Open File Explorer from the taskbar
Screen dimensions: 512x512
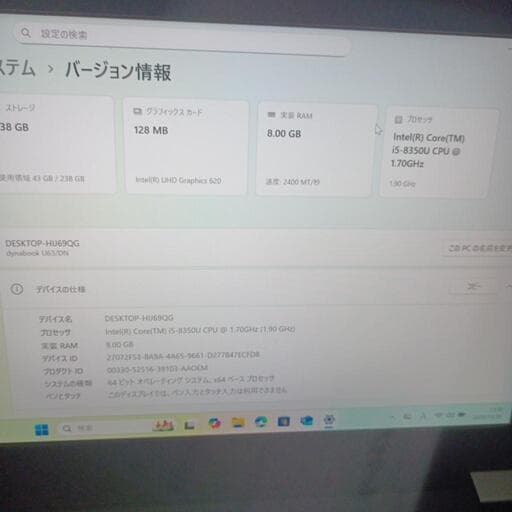click(238, 423)
